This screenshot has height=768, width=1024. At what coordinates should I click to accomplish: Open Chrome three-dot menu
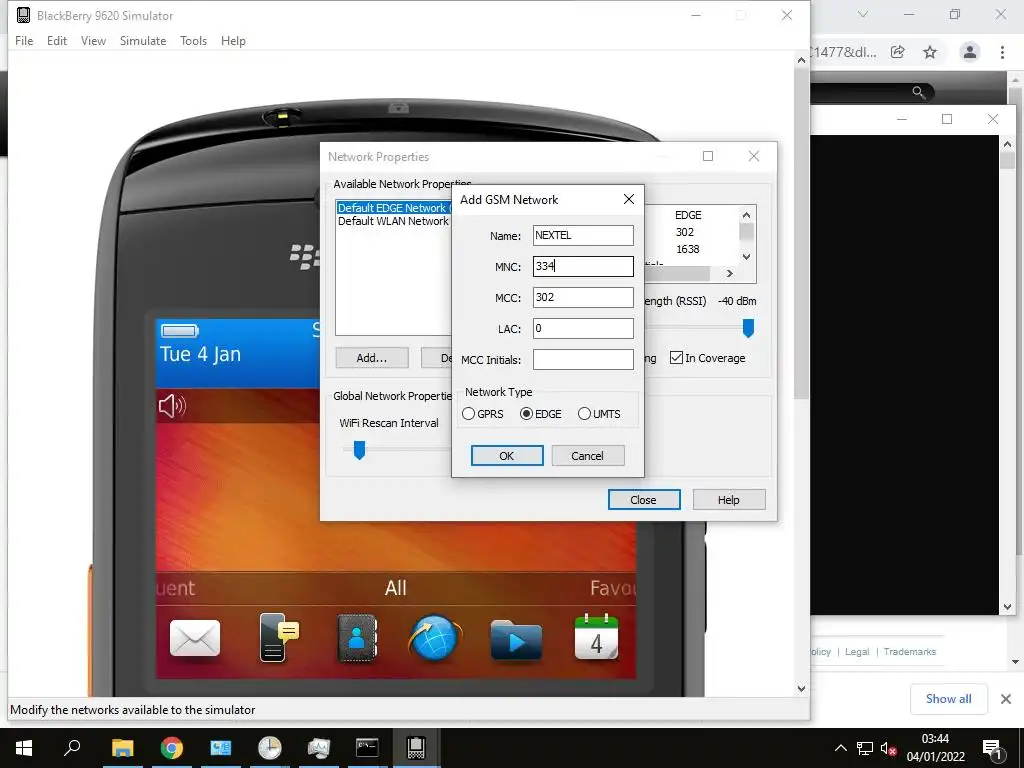pyautogui.click(x=1002, y=52)
